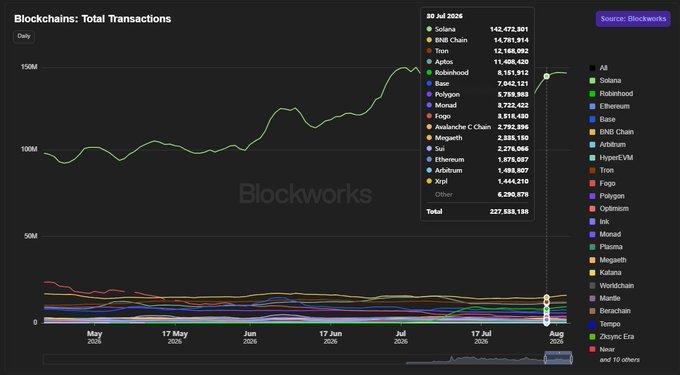Click the 100M y-axis label
The width and height of the screenshot is (680, 375).
29,150
